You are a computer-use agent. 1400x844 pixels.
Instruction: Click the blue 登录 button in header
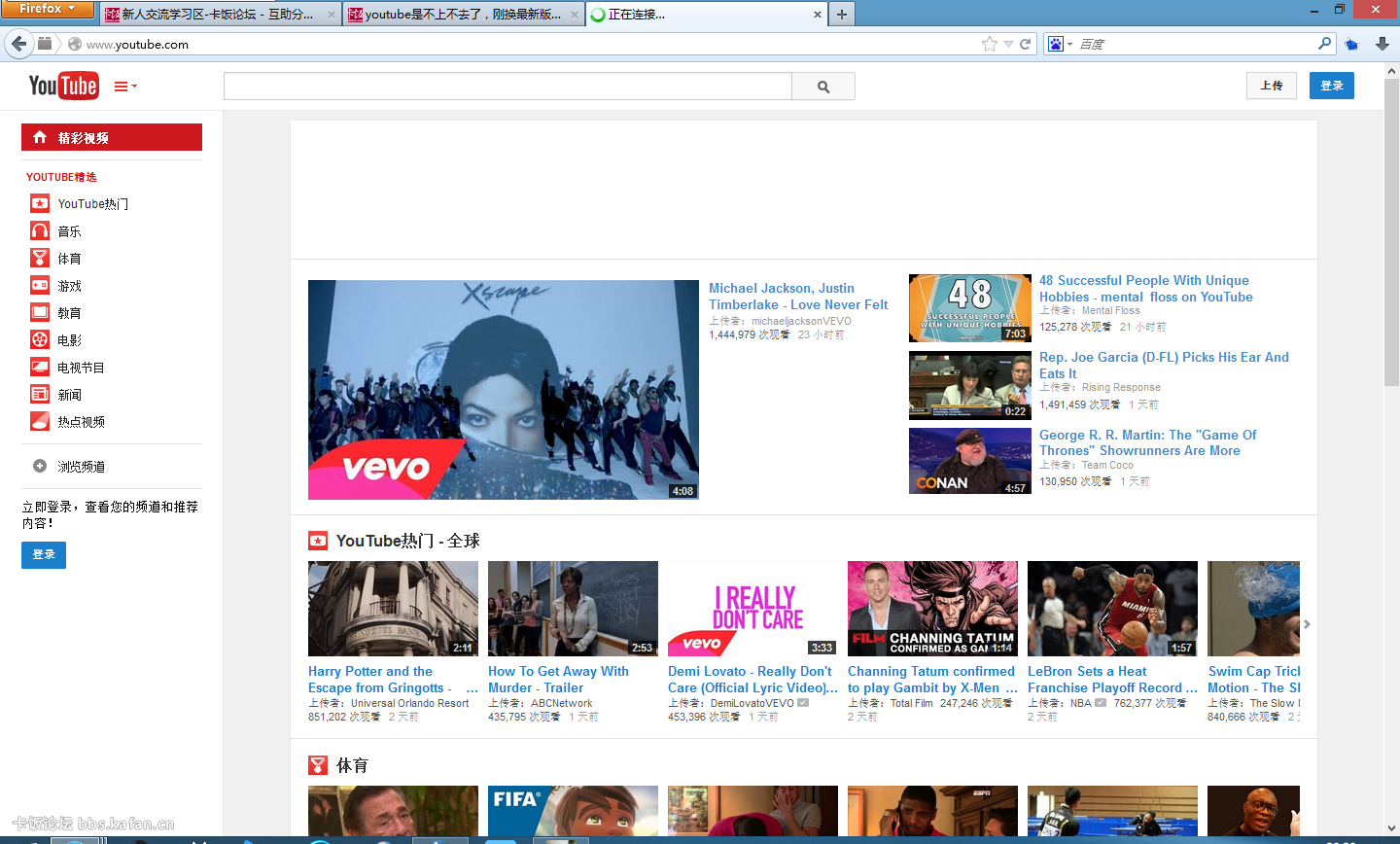point(1332,86)
